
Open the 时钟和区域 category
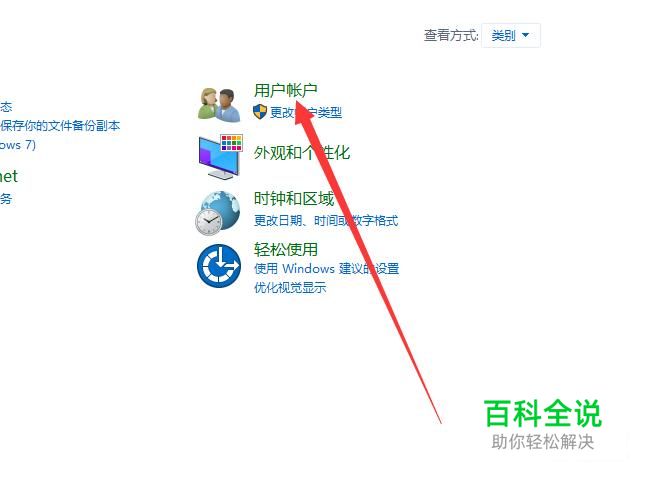click(x=294, y=198)
